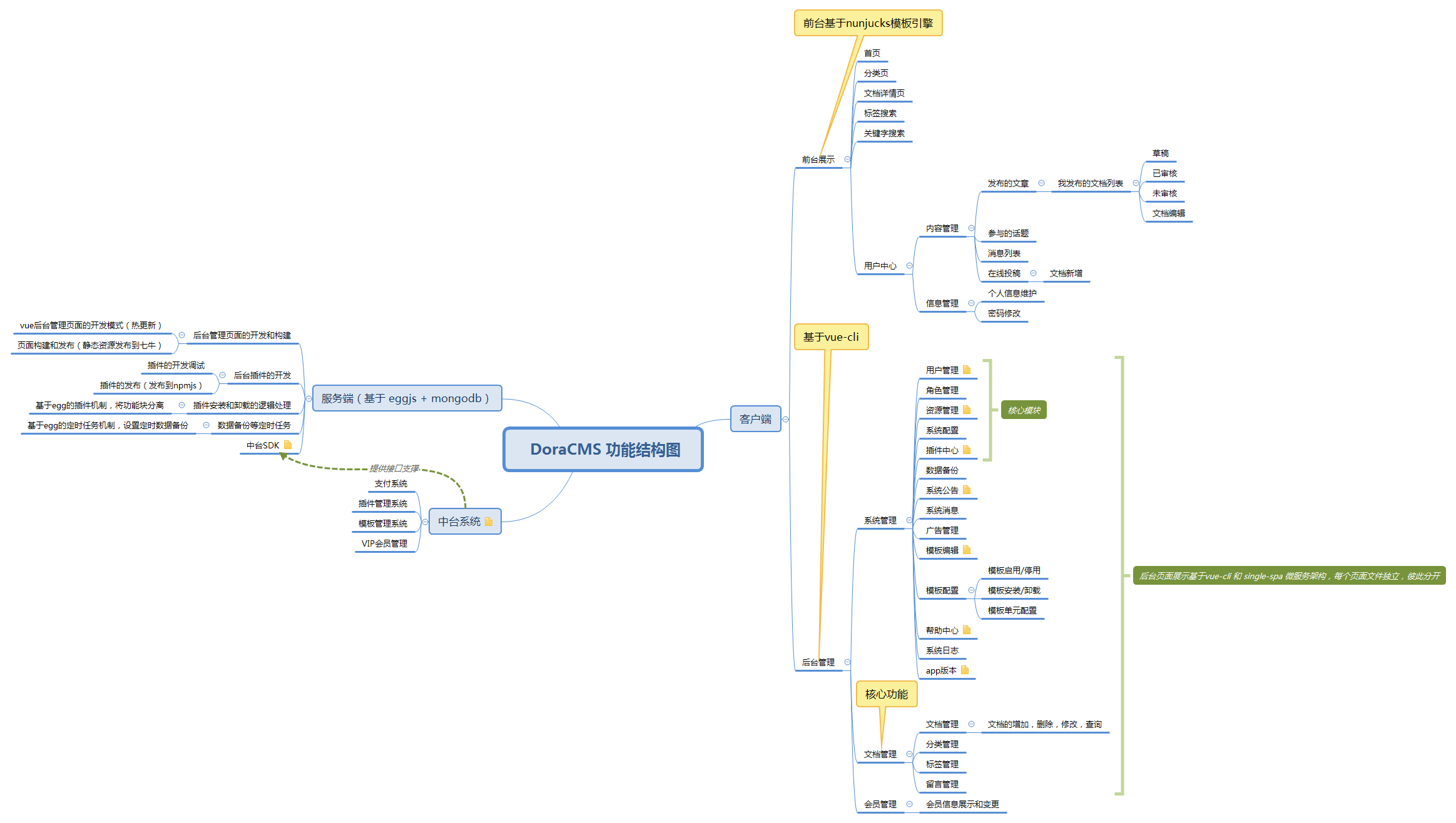Collapse 文档管理 node beside 文档的增加，删除，修改，查询

(971, 724)
